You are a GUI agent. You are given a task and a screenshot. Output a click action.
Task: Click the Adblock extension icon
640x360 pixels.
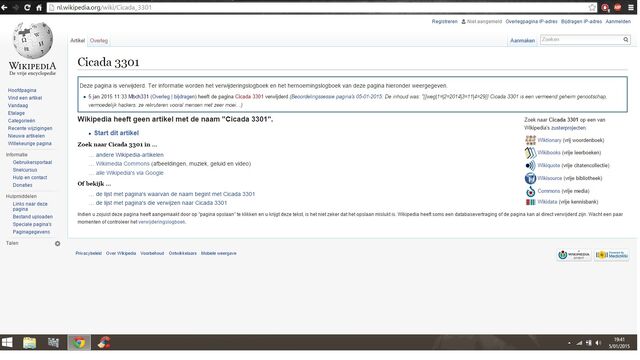coord(618,7)
